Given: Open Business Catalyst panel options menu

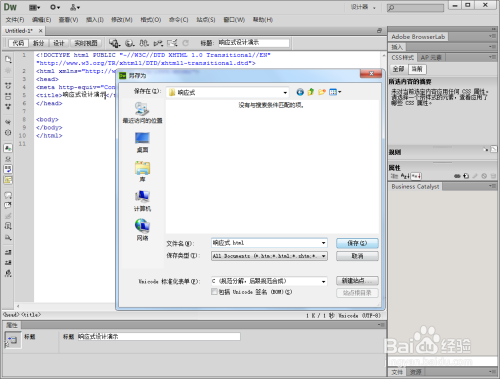Looking at the screenshot, I should tap(493, 186).
